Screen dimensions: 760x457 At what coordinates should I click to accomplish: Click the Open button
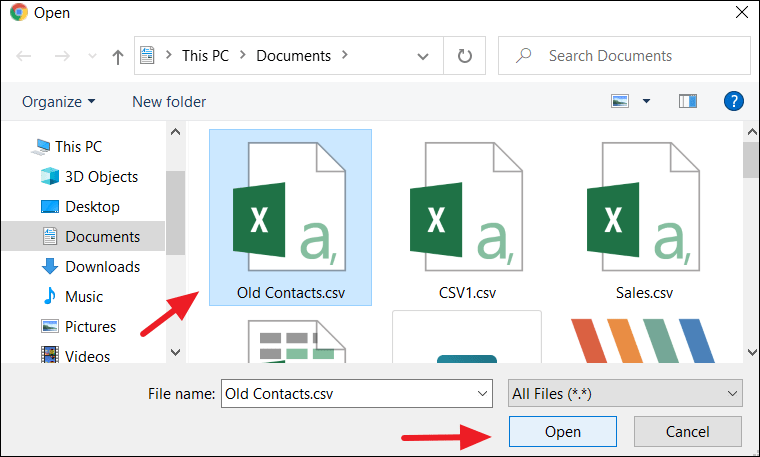coord(563,431)
